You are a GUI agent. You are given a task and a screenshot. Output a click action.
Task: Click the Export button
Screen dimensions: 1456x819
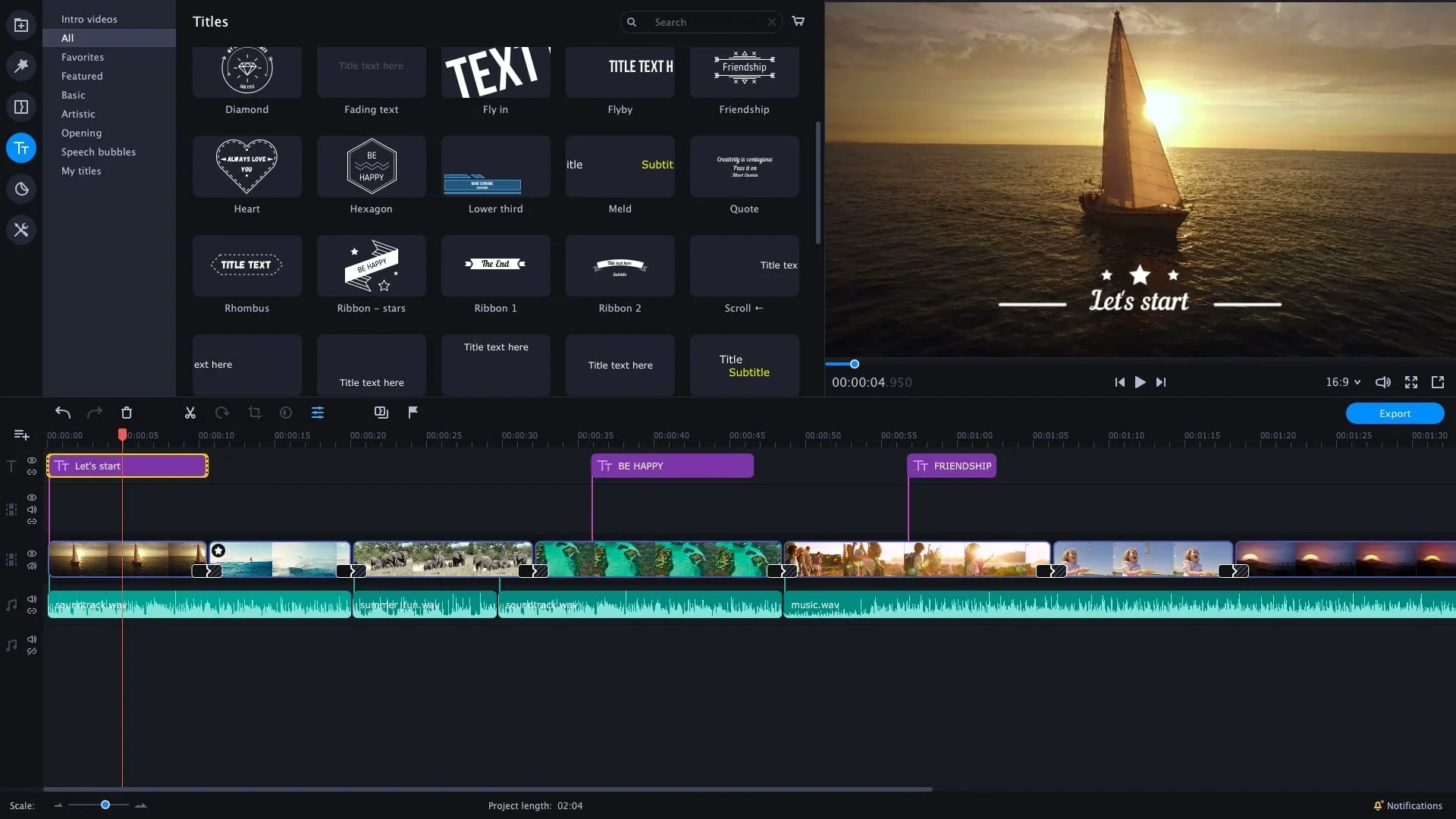[1395, 413]
